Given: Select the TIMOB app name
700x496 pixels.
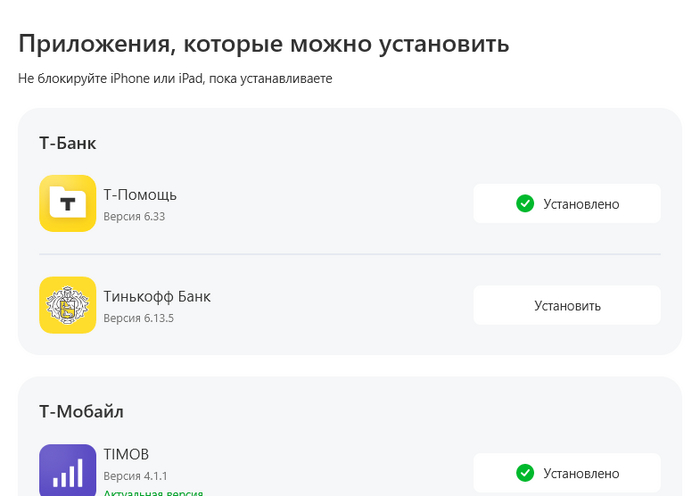Looking at the screenshot, I should (126, 454).
